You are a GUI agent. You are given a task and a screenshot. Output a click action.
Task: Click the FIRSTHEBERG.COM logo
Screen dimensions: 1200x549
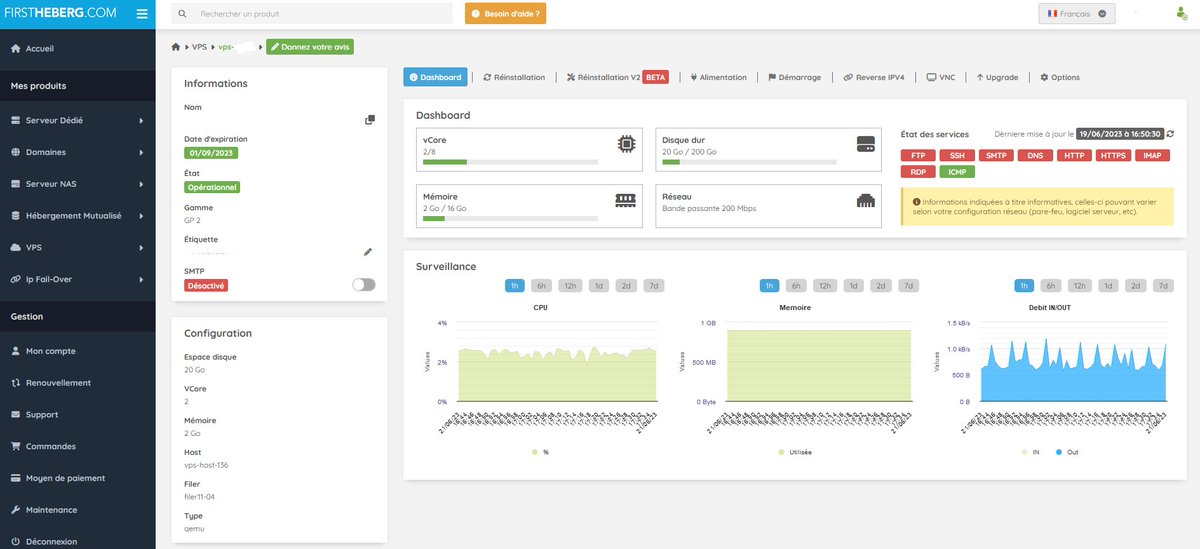click(59, 14)
